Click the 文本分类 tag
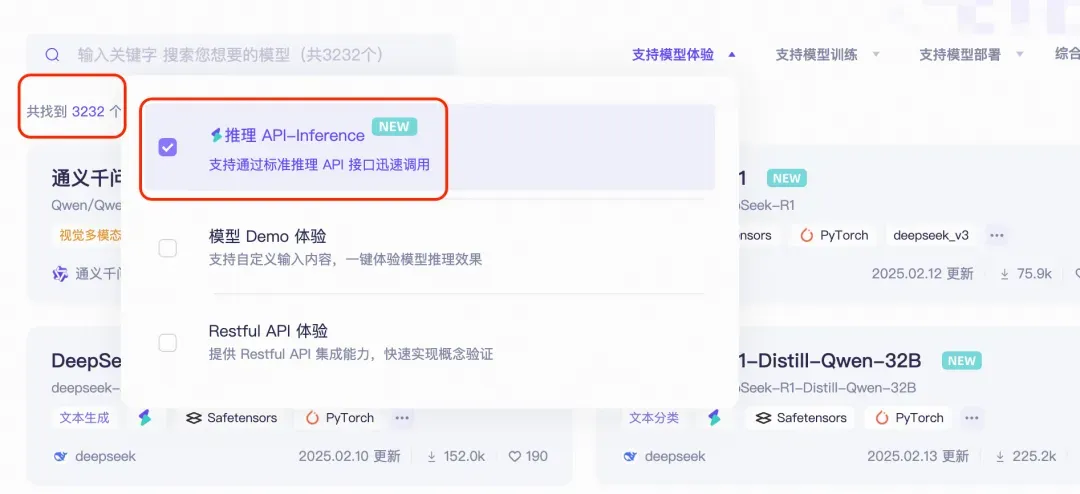The image size is (1080, 494). pyautogui.click(x=654, y=418)
